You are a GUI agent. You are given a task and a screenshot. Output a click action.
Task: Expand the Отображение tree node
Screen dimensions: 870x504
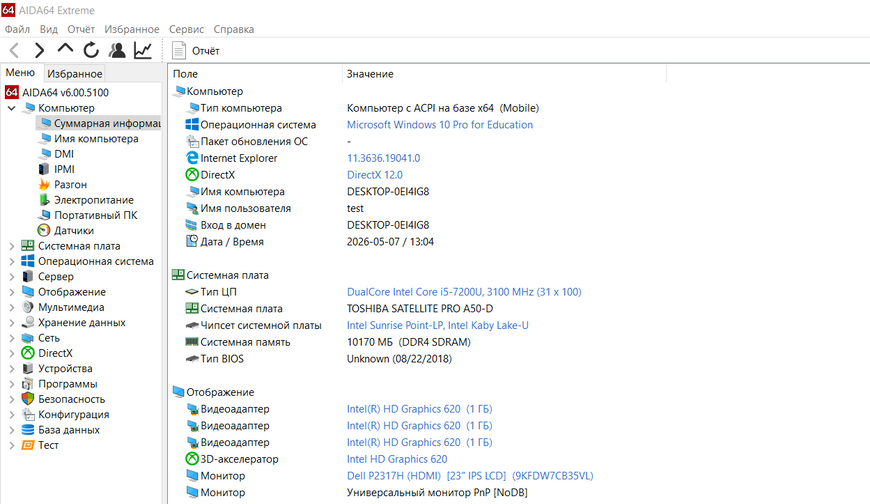pos(12,291)
